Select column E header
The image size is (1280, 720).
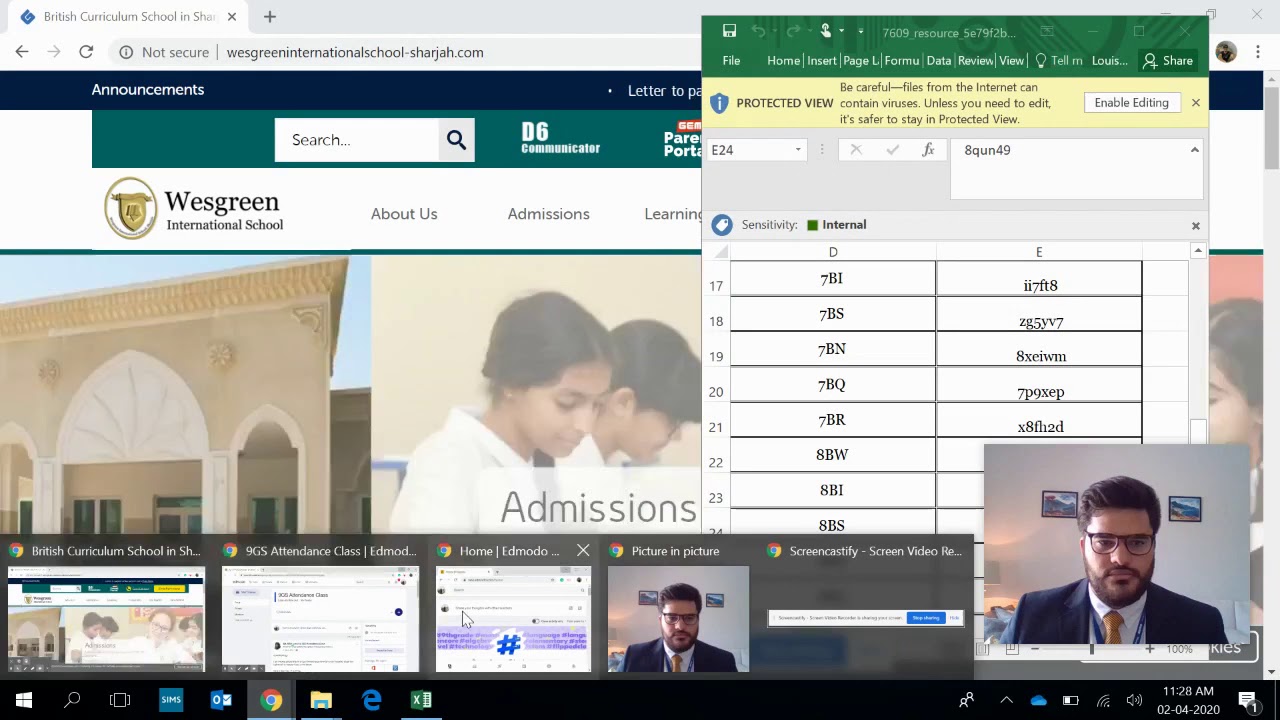pos(1039,252)
